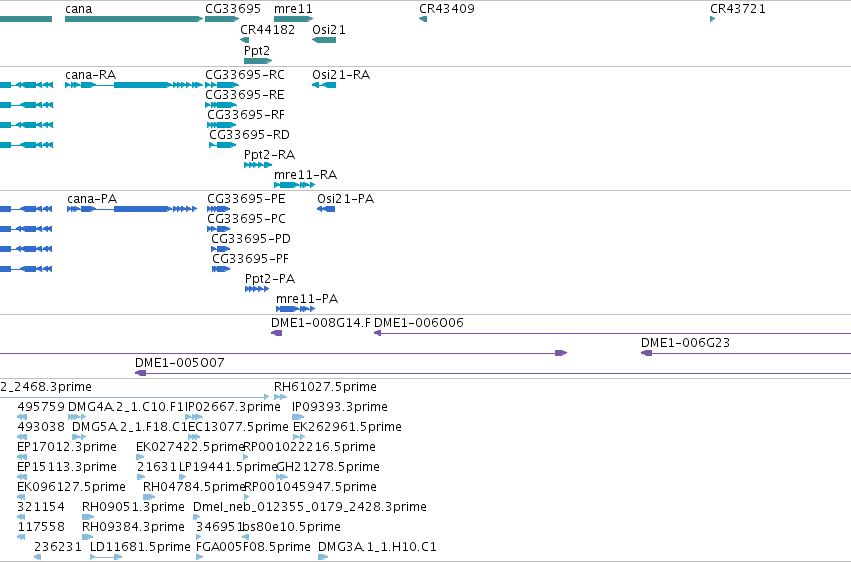Click the DMG4A.2_1.C10.F1 label
851x562 pixels.
[126, 407]
